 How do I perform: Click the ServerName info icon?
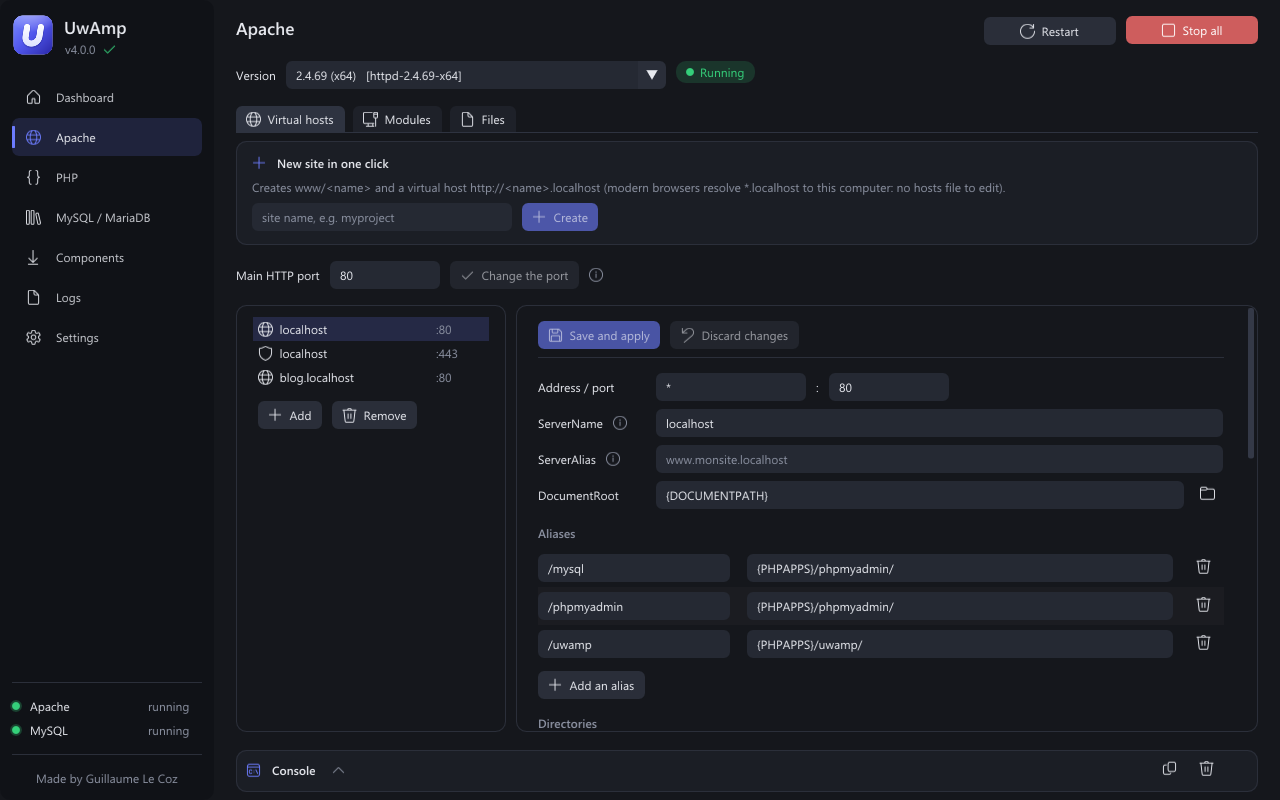(x=619, y=423)
